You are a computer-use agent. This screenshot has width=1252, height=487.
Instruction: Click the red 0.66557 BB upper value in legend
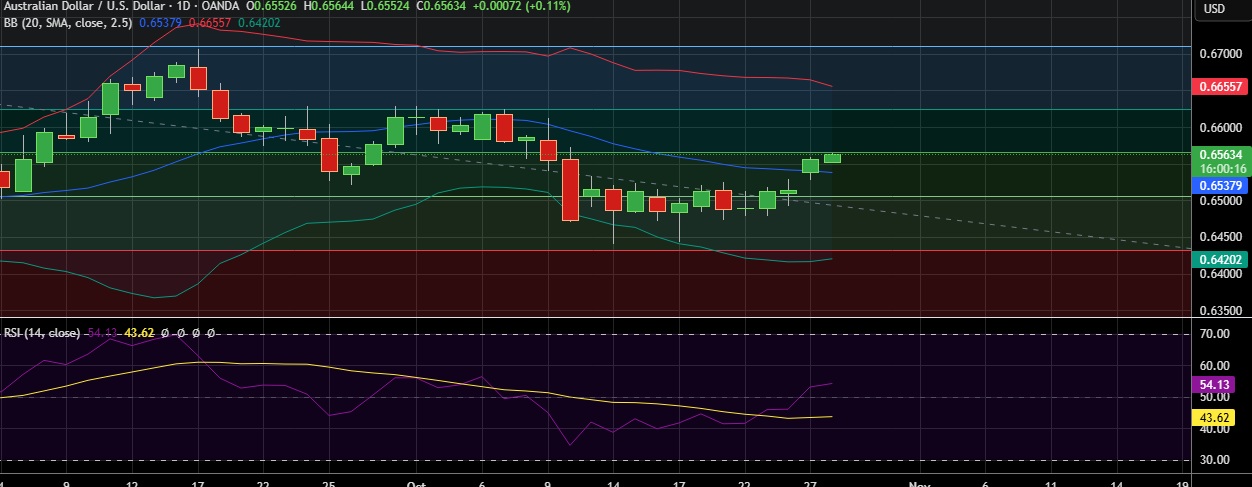pos(208,21)
